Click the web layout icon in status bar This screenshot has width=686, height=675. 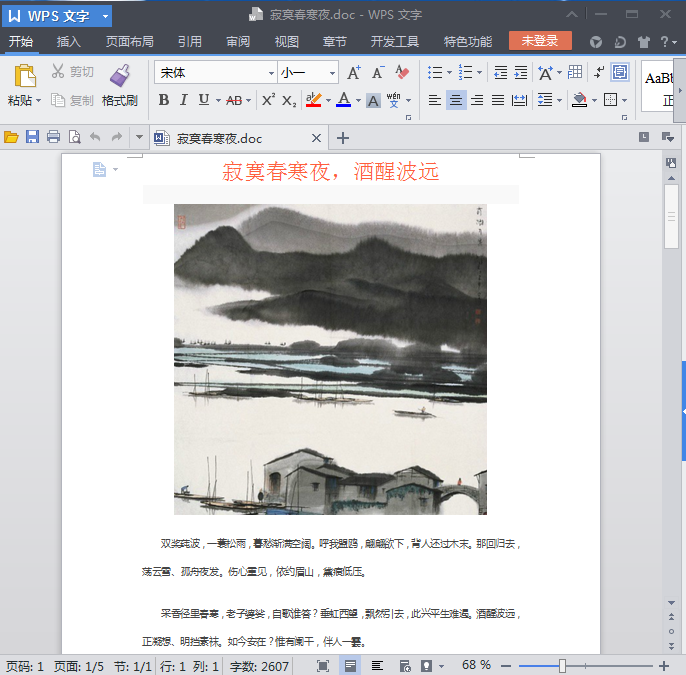click(x=405, y=666)
